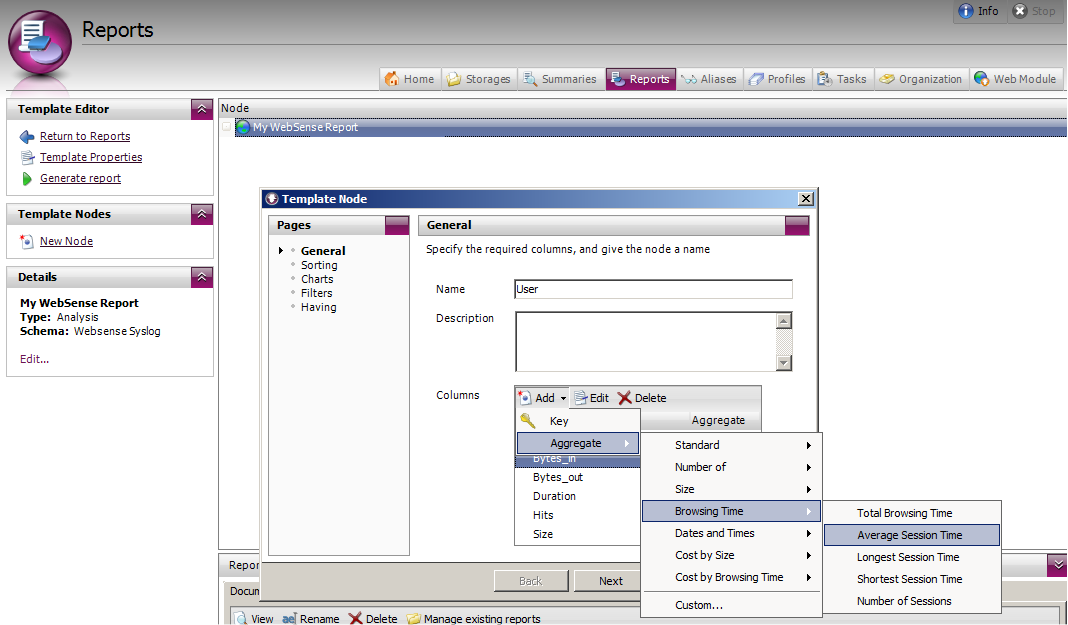Click the Rename button in bottom toolbar
The height and width of the screenshot is (625, 1068).
311,618
